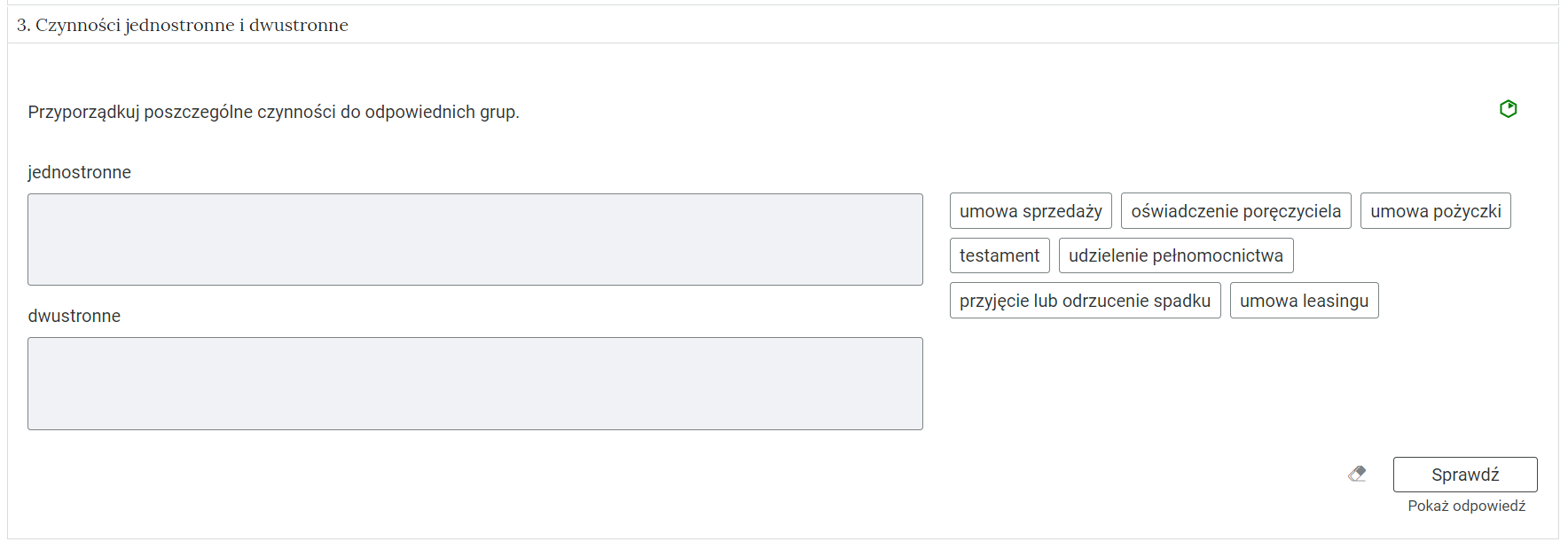Click the green hexagon icon

pos(1508,109)
